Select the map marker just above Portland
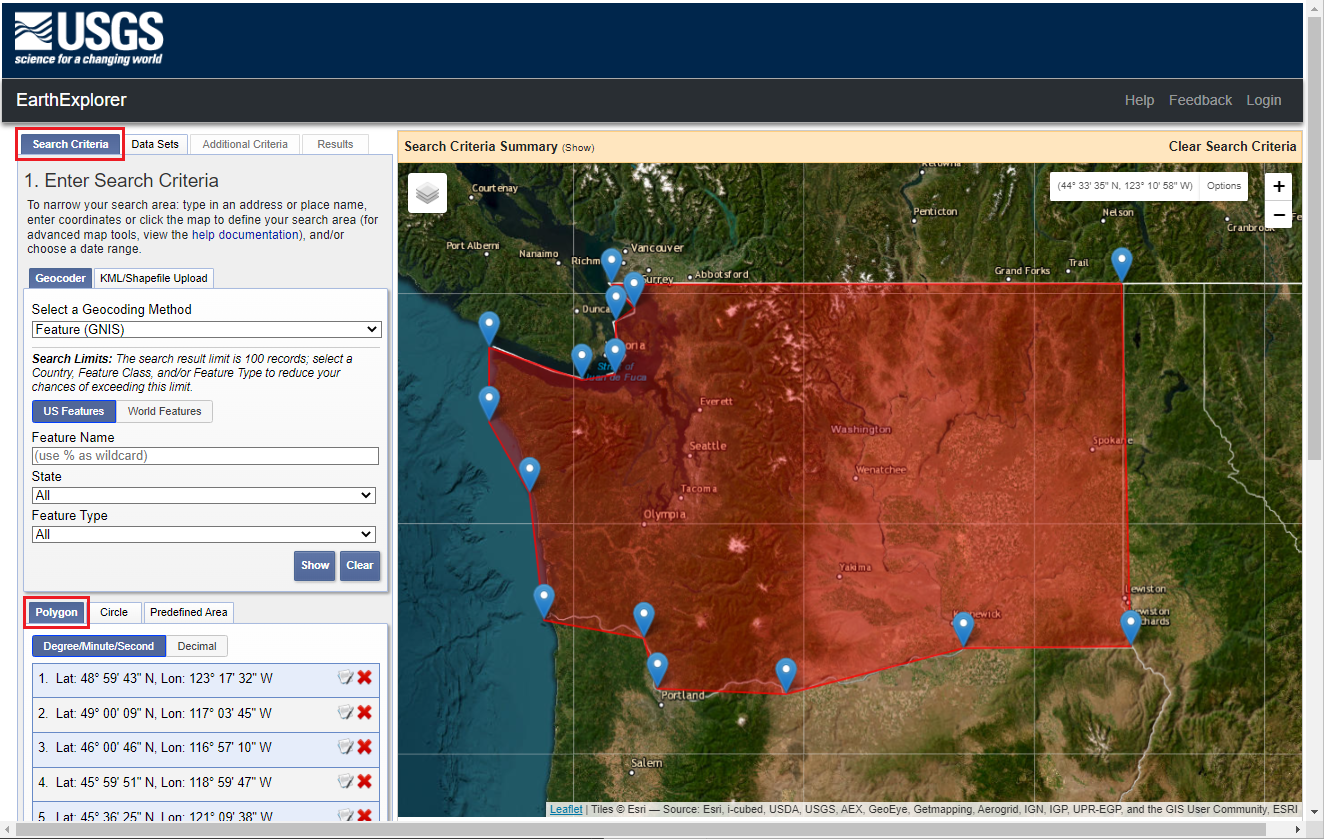Viewport: 1324px width, 839px height. 657,670
